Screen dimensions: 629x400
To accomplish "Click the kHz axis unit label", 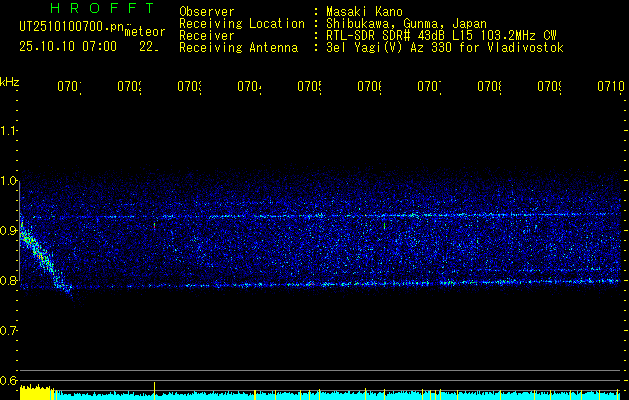I will [9, 81].
